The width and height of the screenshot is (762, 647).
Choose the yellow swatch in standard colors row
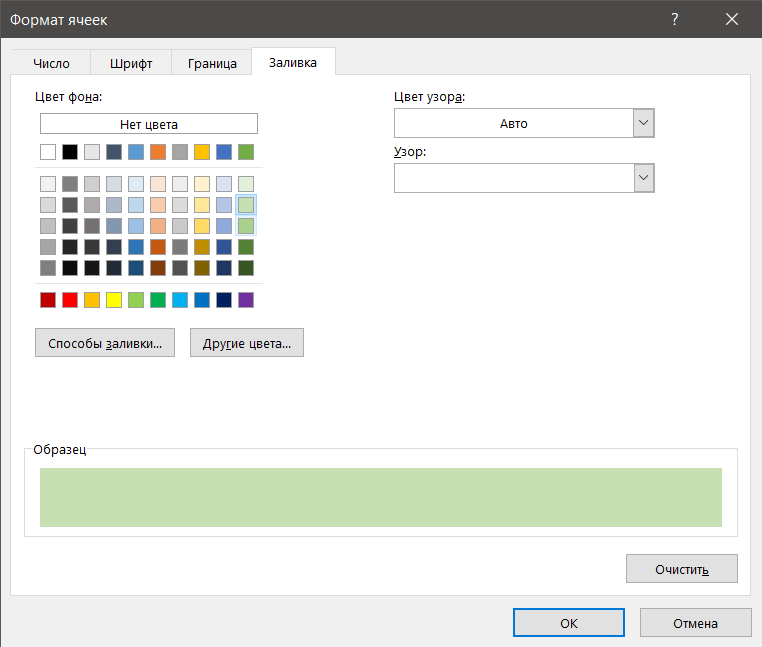(114, 300)
